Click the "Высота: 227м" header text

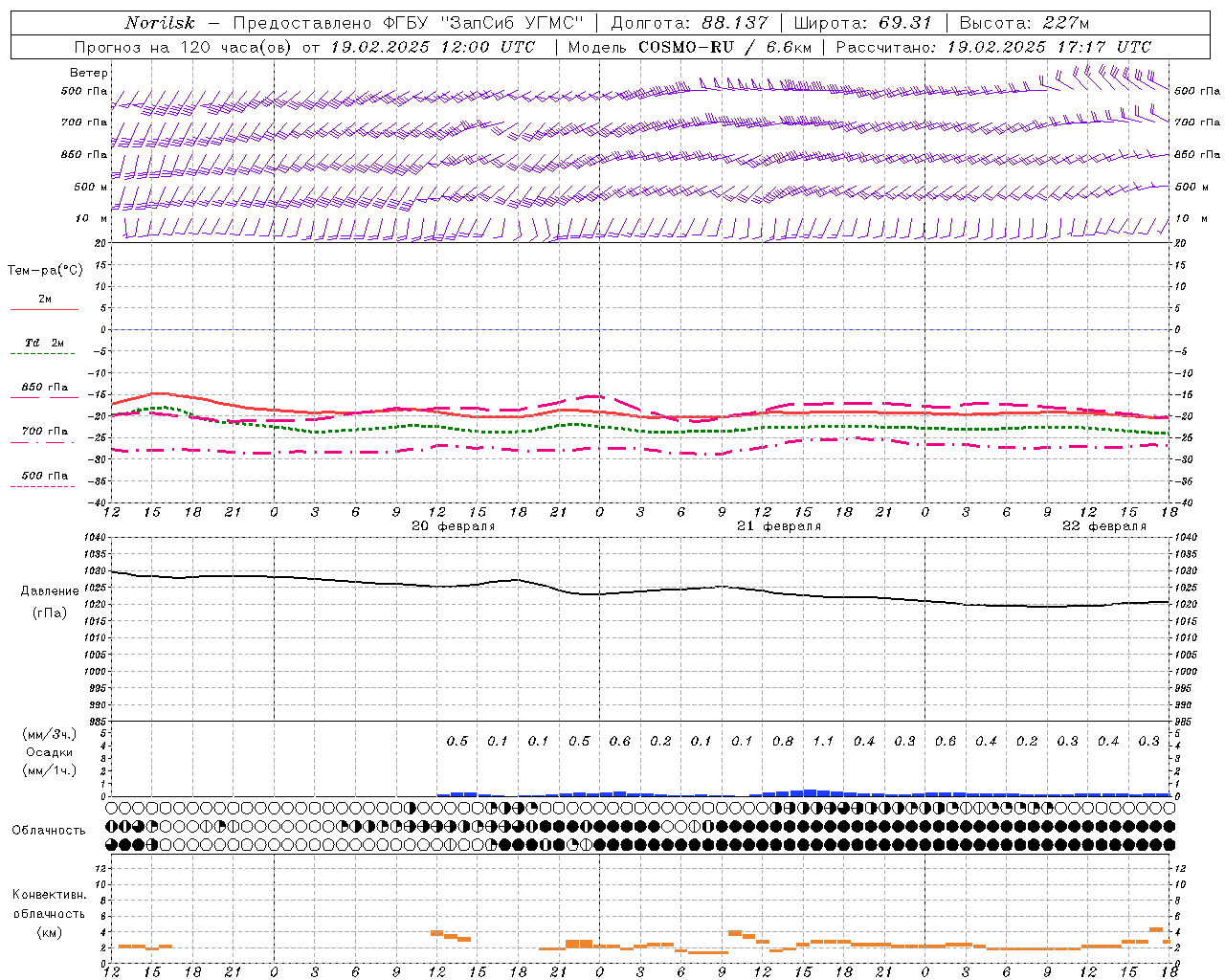(x=1024, y=23)
